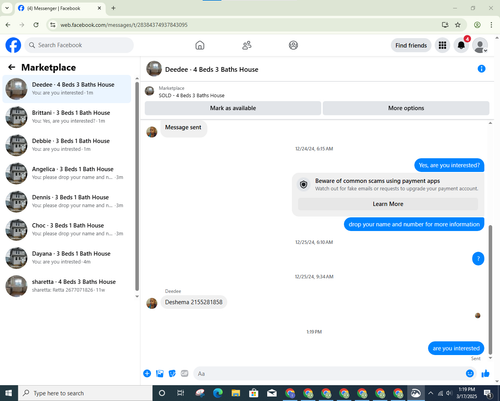
Task: Reload the page in Chrome
Action: tap(36, 25)
